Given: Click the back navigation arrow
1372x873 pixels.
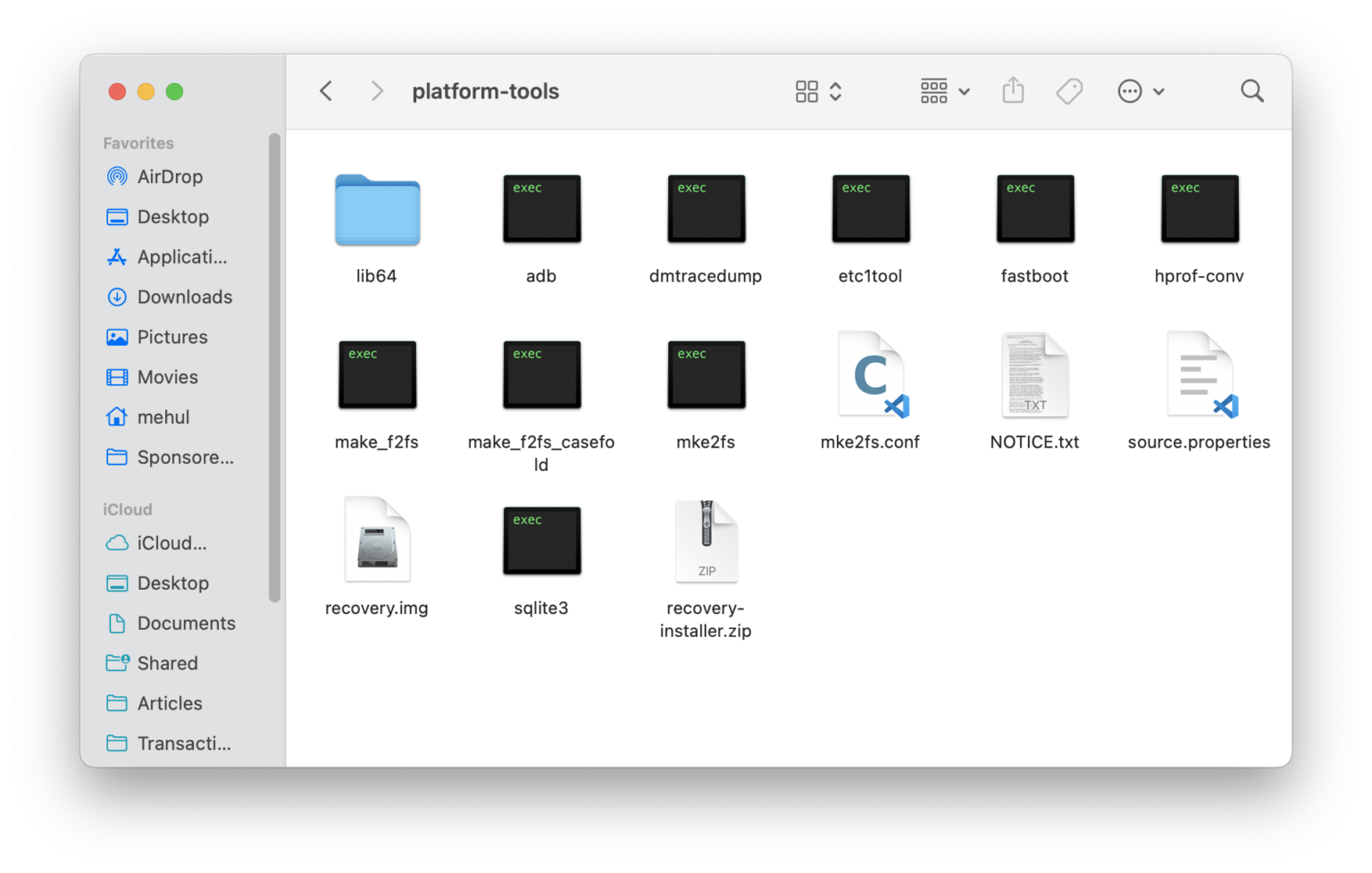Looking at the screenshot, I should tap(326, 90).
